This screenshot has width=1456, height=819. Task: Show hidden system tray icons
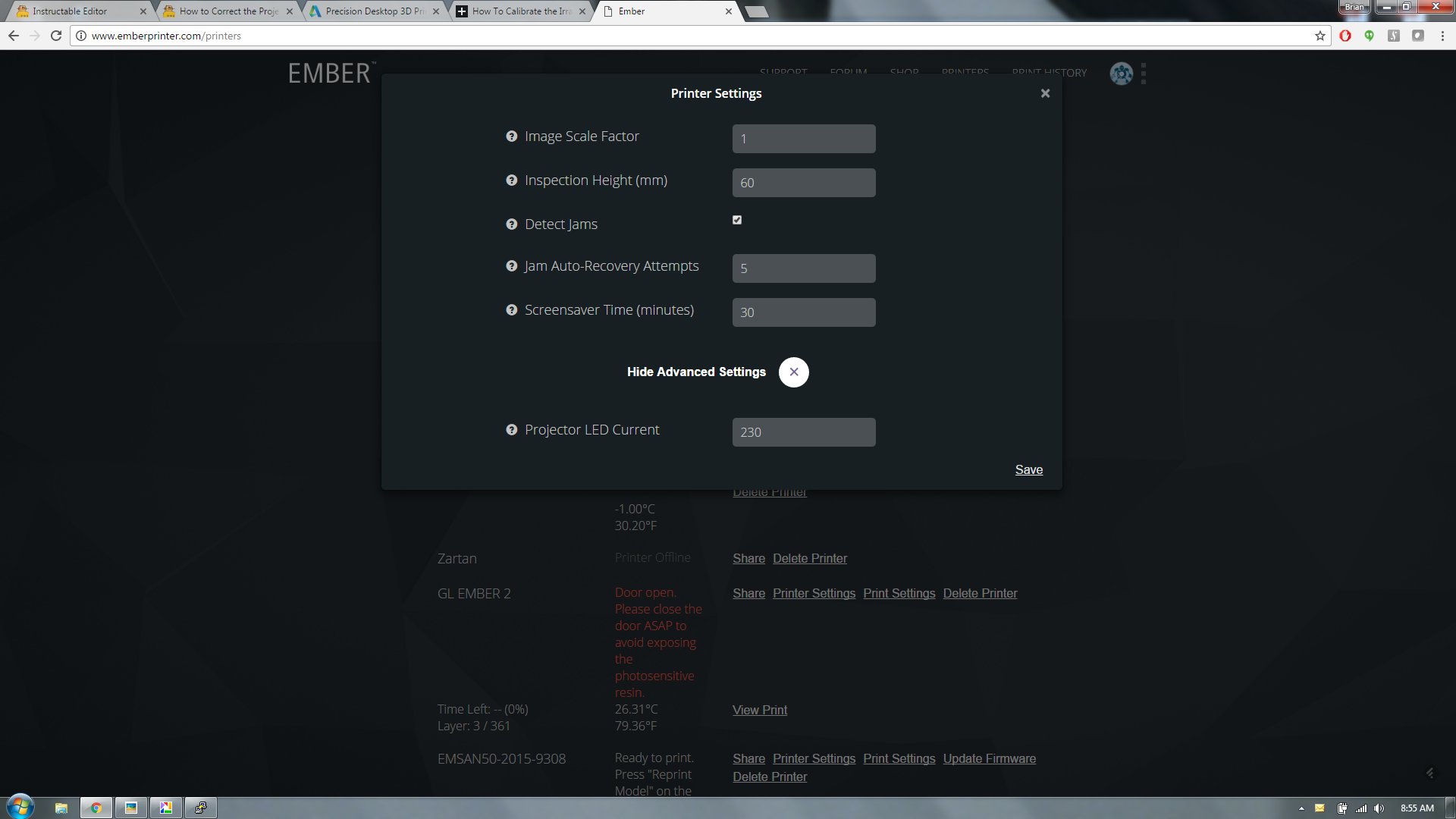(1301, 808)
